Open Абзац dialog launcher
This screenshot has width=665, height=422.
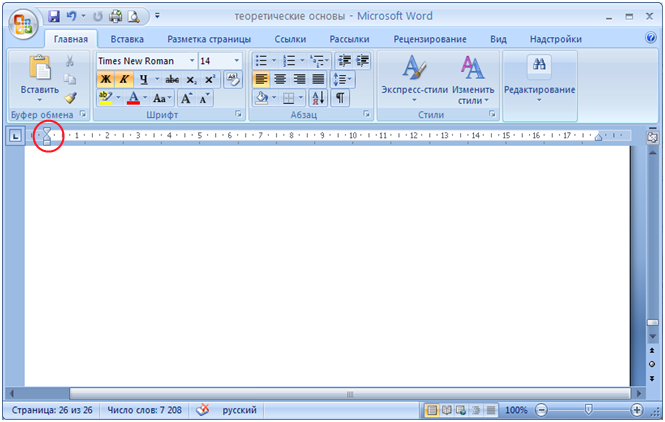(x=366, y=114)
